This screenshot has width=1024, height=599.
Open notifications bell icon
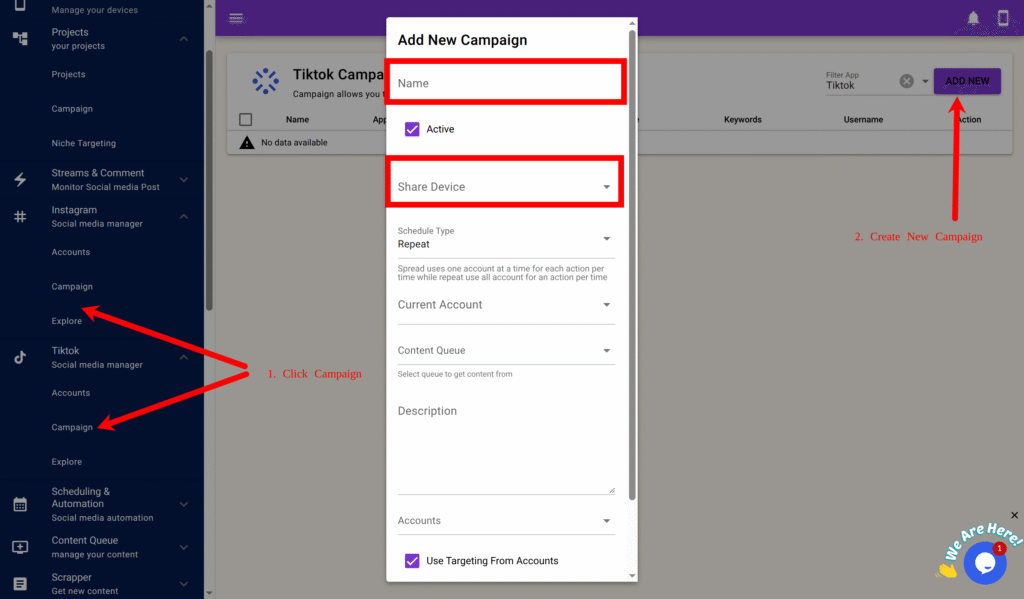point(973,18)
